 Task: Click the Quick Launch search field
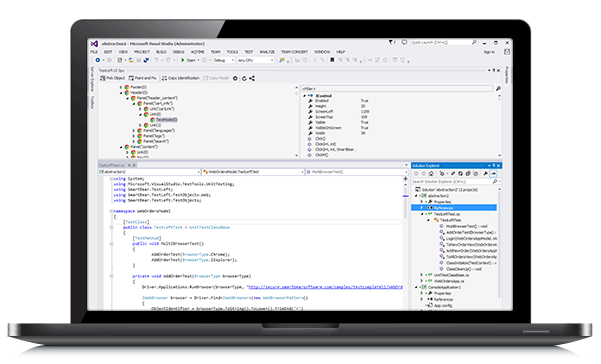pos(444,43)
